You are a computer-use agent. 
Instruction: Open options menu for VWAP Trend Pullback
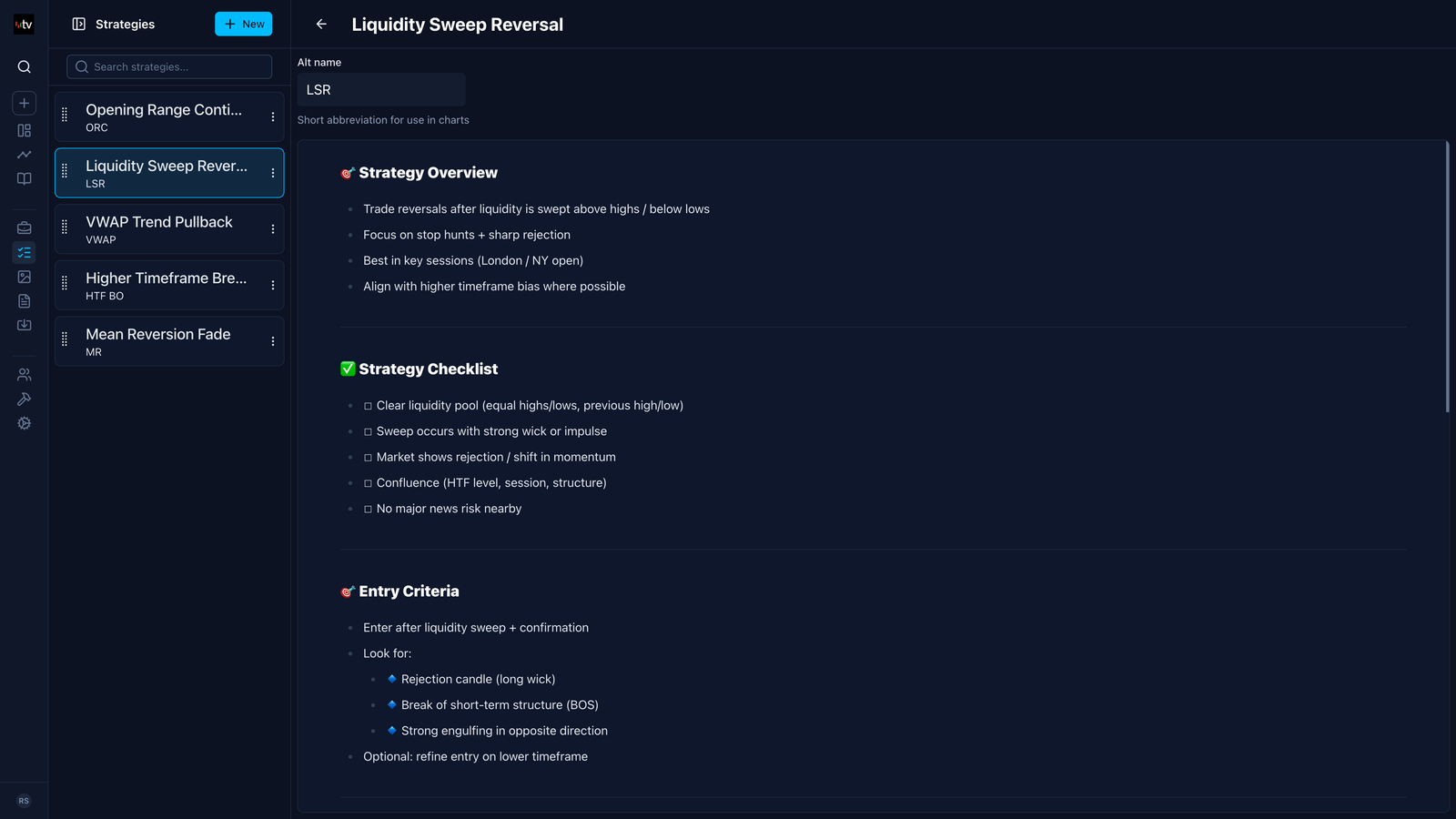pos(273,229)
